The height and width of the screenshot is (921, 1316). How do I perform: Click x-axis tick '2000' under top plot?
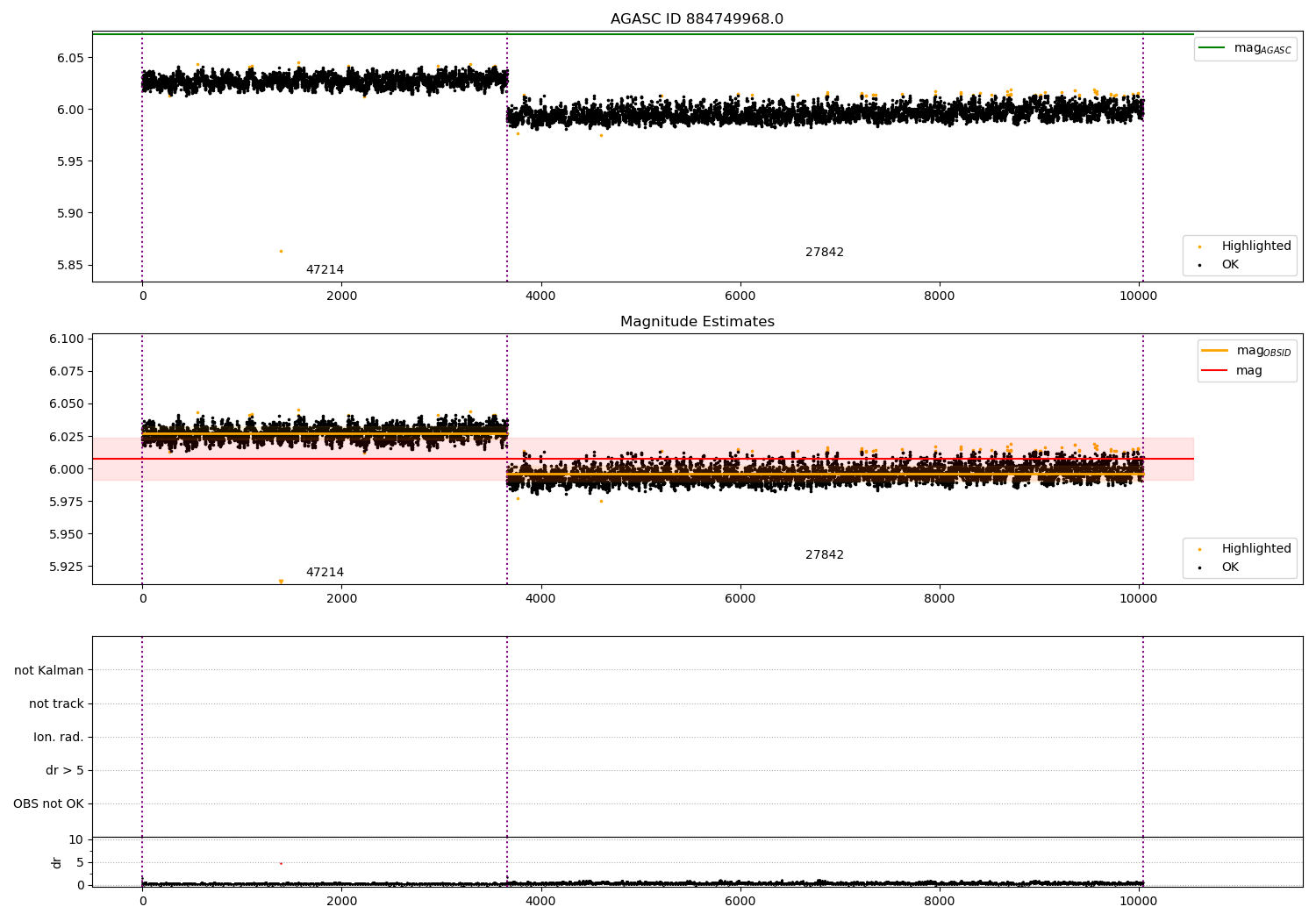click(x=341, y=296)
